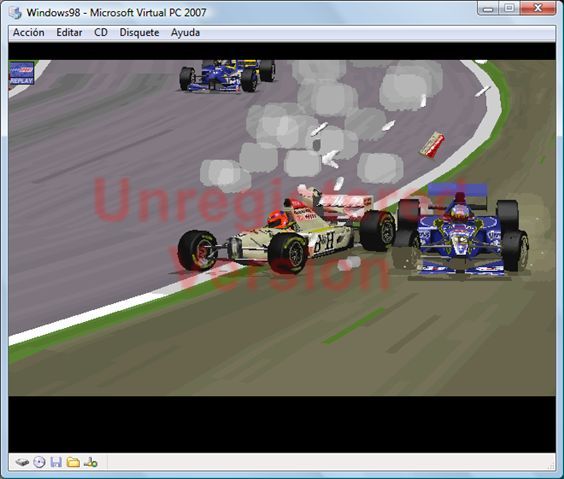Open the Acción menu
This screenshot has width=564, height=479.
pos(29,33)
